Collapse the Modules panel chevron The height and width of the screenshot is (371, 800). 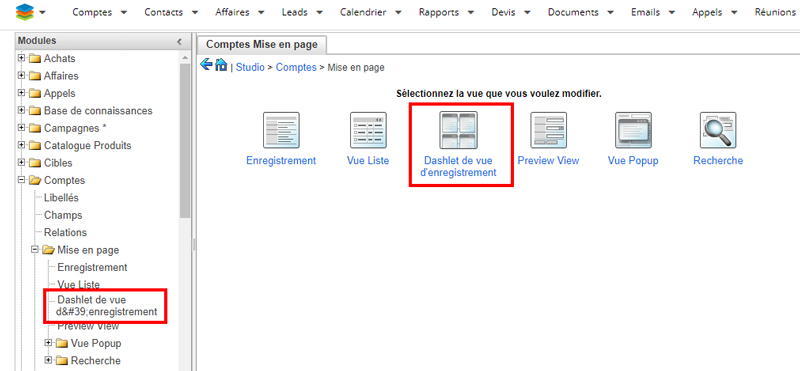pos(179,41)
